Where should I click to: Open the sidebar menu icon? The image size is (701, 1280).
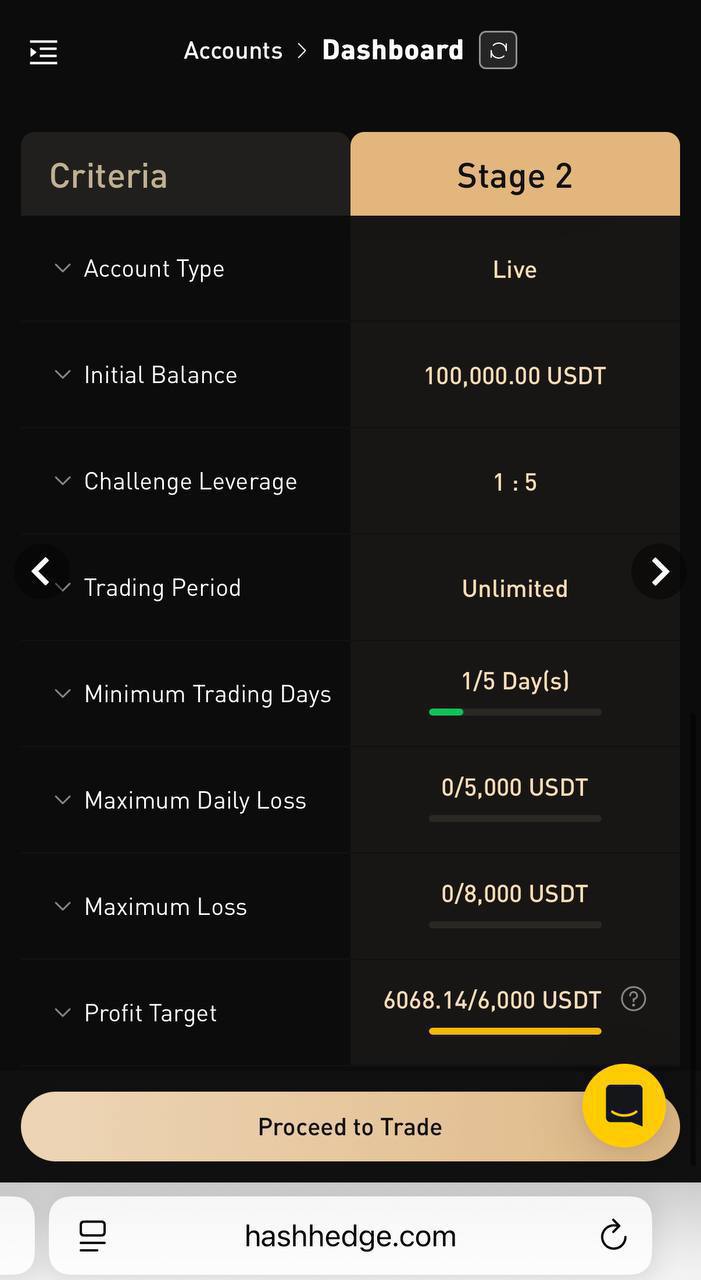[43, 52]
